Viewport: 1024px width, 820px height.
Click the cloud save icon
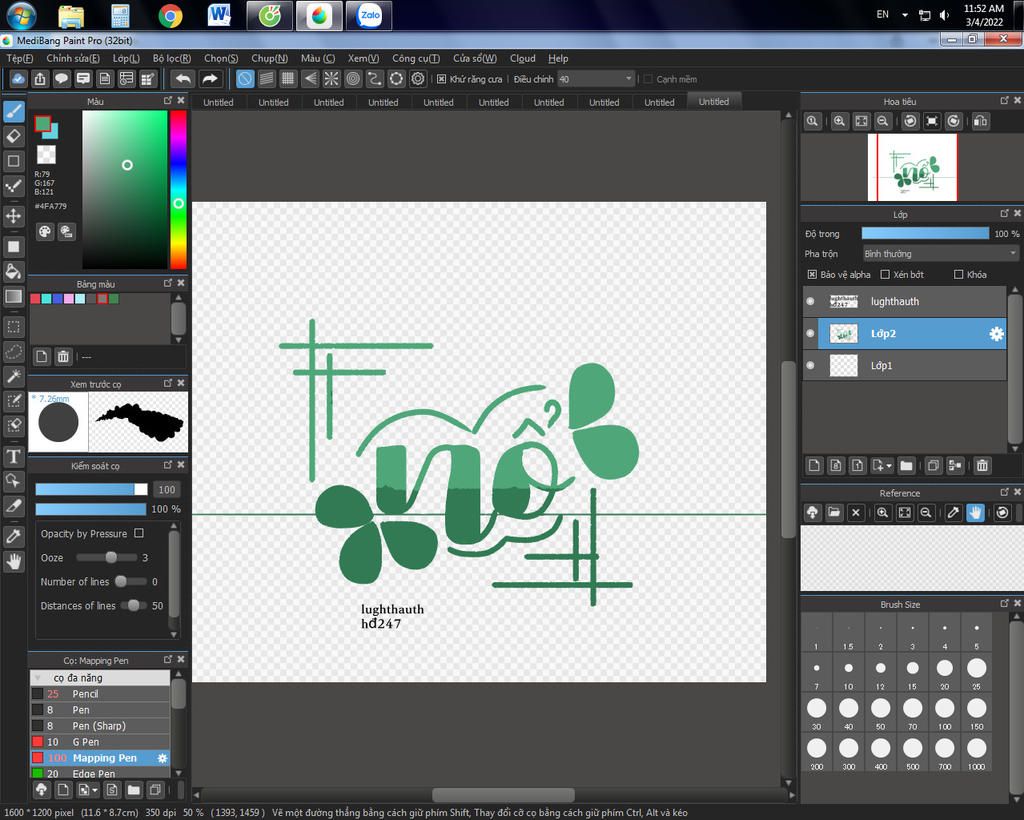tap(18, 79)
